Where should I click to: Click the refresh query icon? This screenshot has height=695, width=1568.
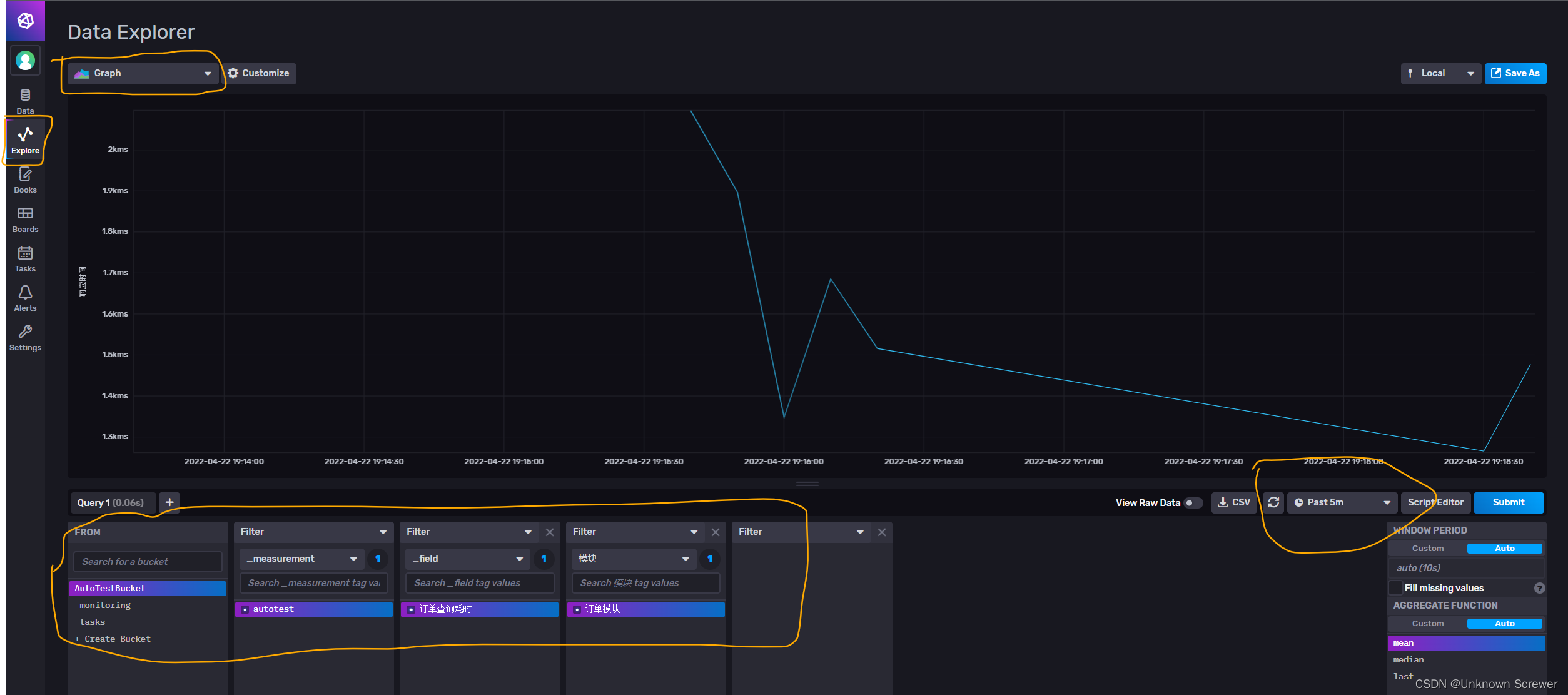1273,502
